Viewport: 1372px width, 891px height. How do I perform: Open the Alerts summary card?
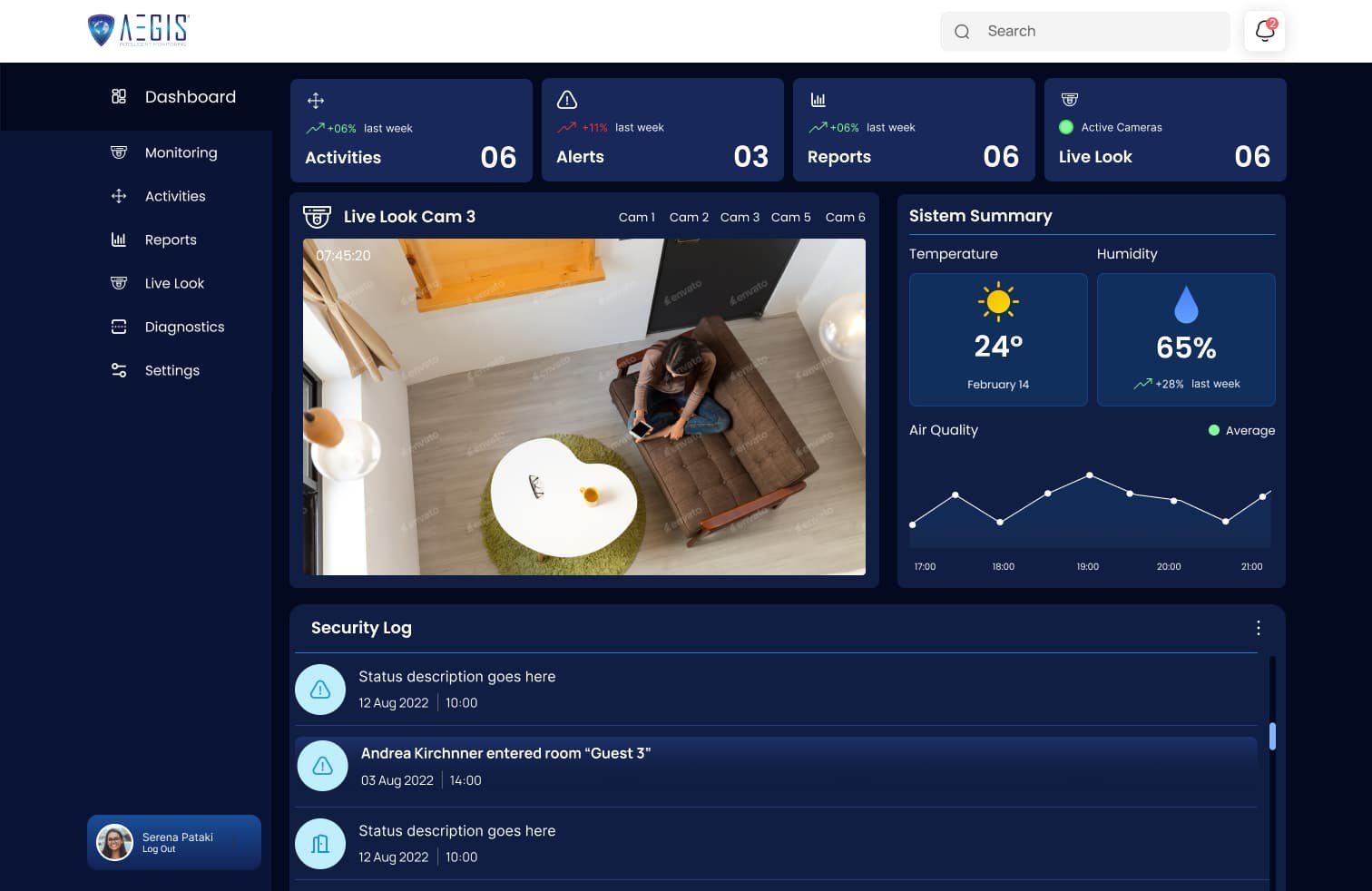tap(662, 130)
